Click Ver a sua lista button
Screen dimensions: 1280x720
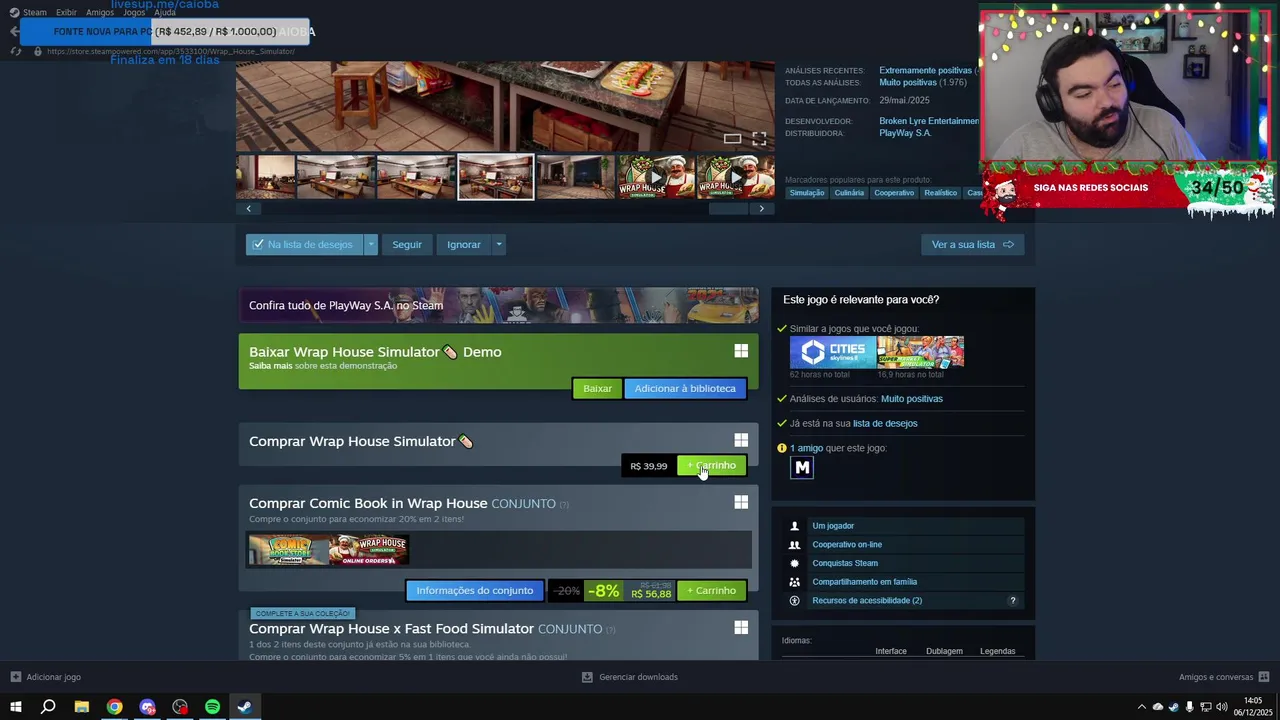(972, 244)
